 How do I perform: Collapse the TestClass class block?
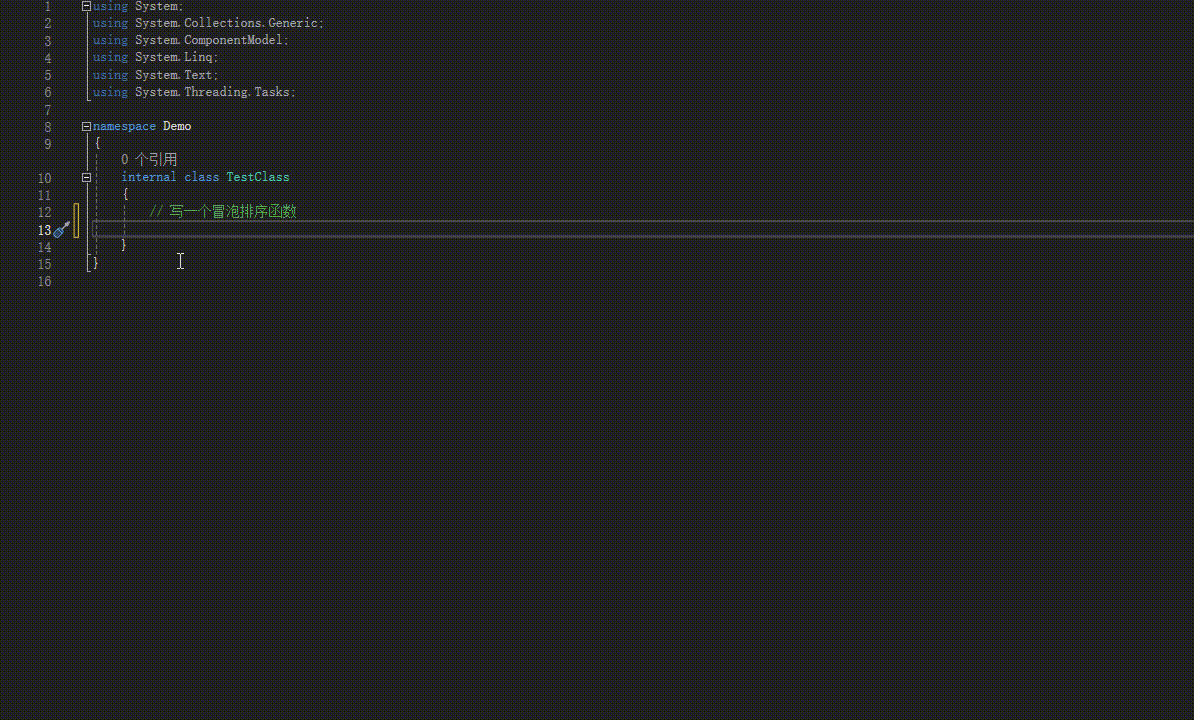pos(86,177)
